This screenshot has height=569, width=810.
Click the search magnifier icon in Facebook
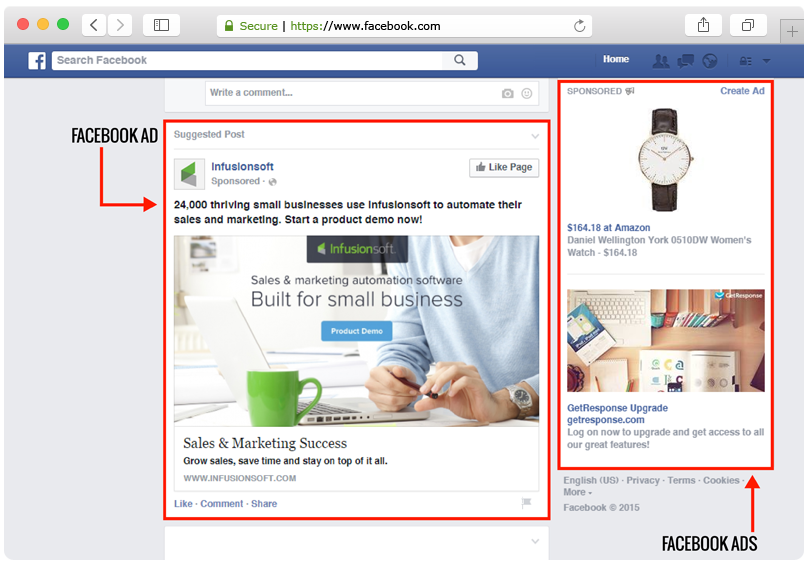[460, 60]
